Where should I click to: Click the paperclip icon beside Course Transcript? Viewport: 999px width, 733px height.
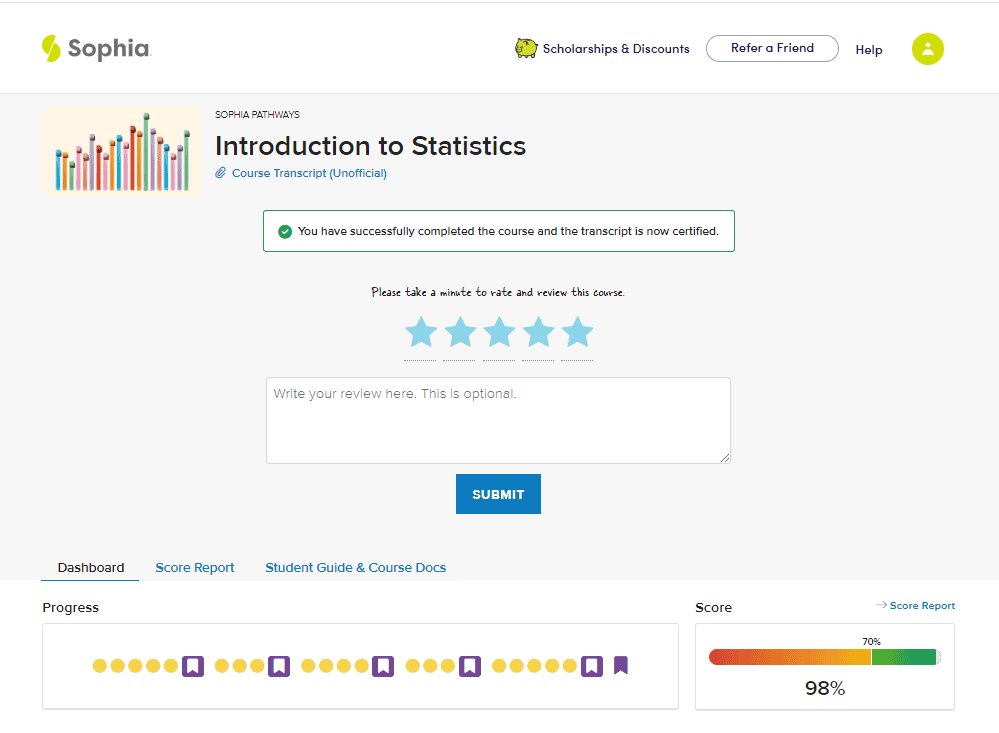click(x=220, y=173)
